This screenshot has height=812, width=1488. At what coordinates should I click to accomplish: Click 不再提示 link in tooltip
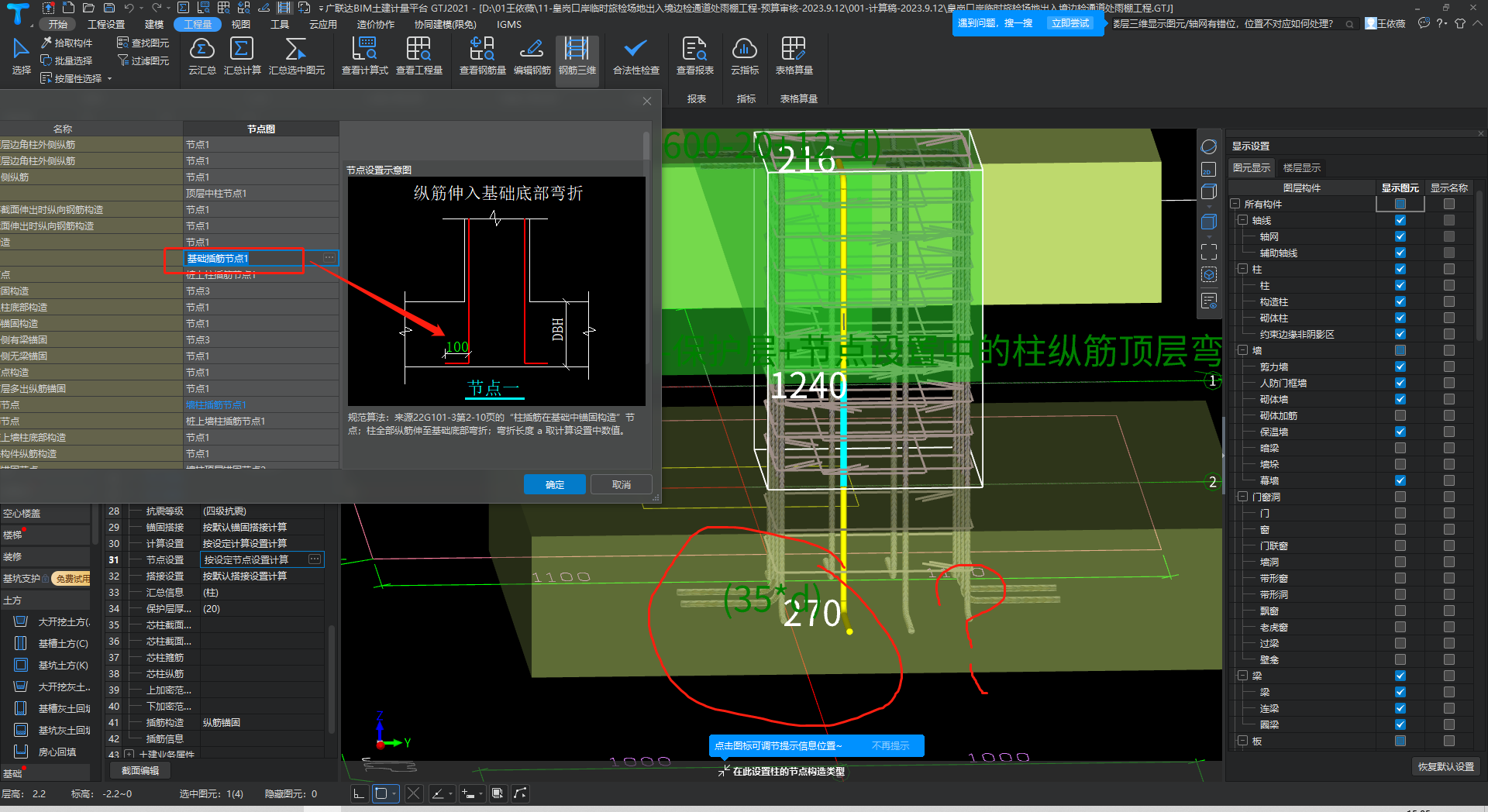coord(890,745)
